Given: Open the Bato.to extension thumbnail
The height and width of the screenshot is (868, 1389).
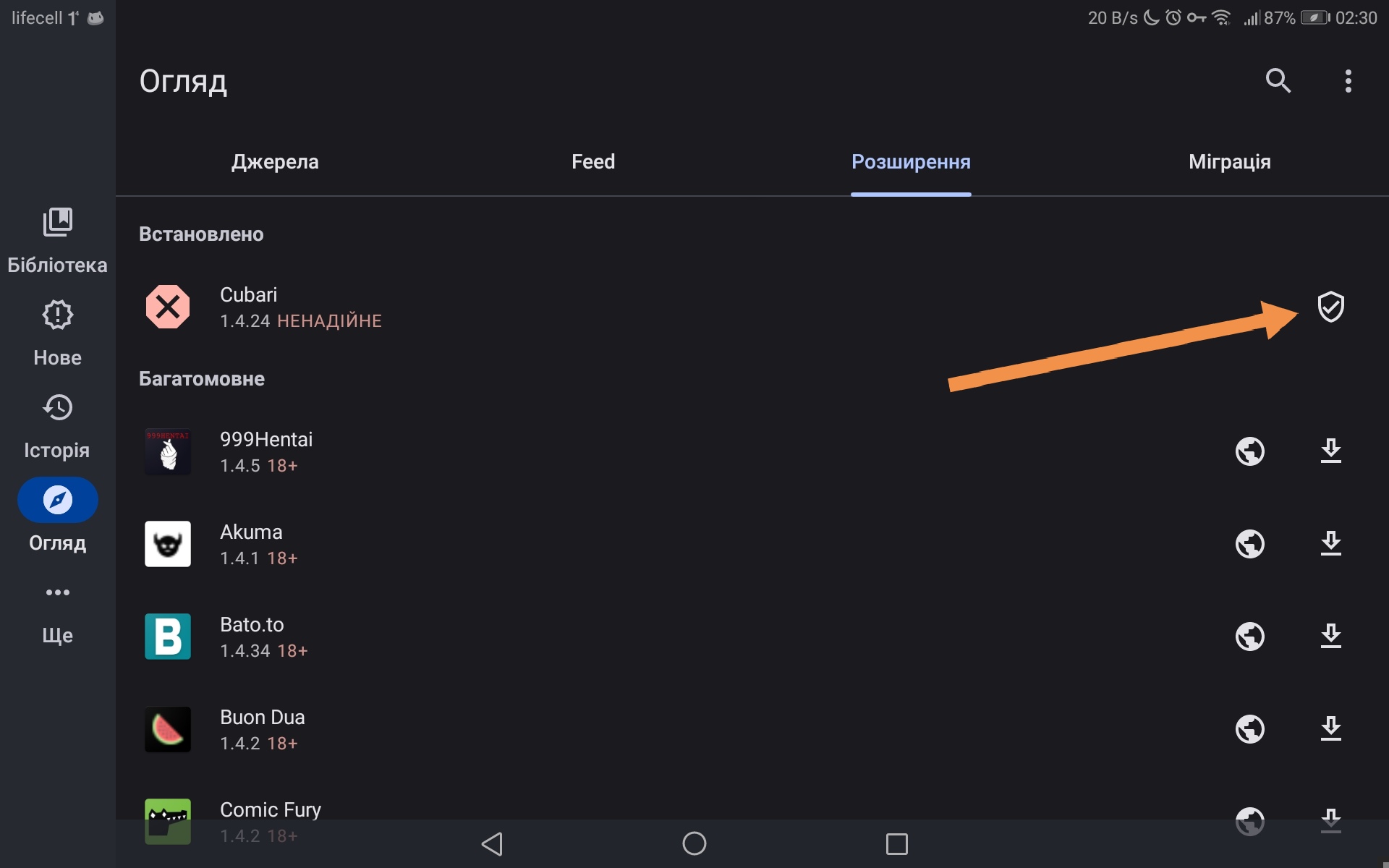Looking at the screenshot, I should point(168,637).
